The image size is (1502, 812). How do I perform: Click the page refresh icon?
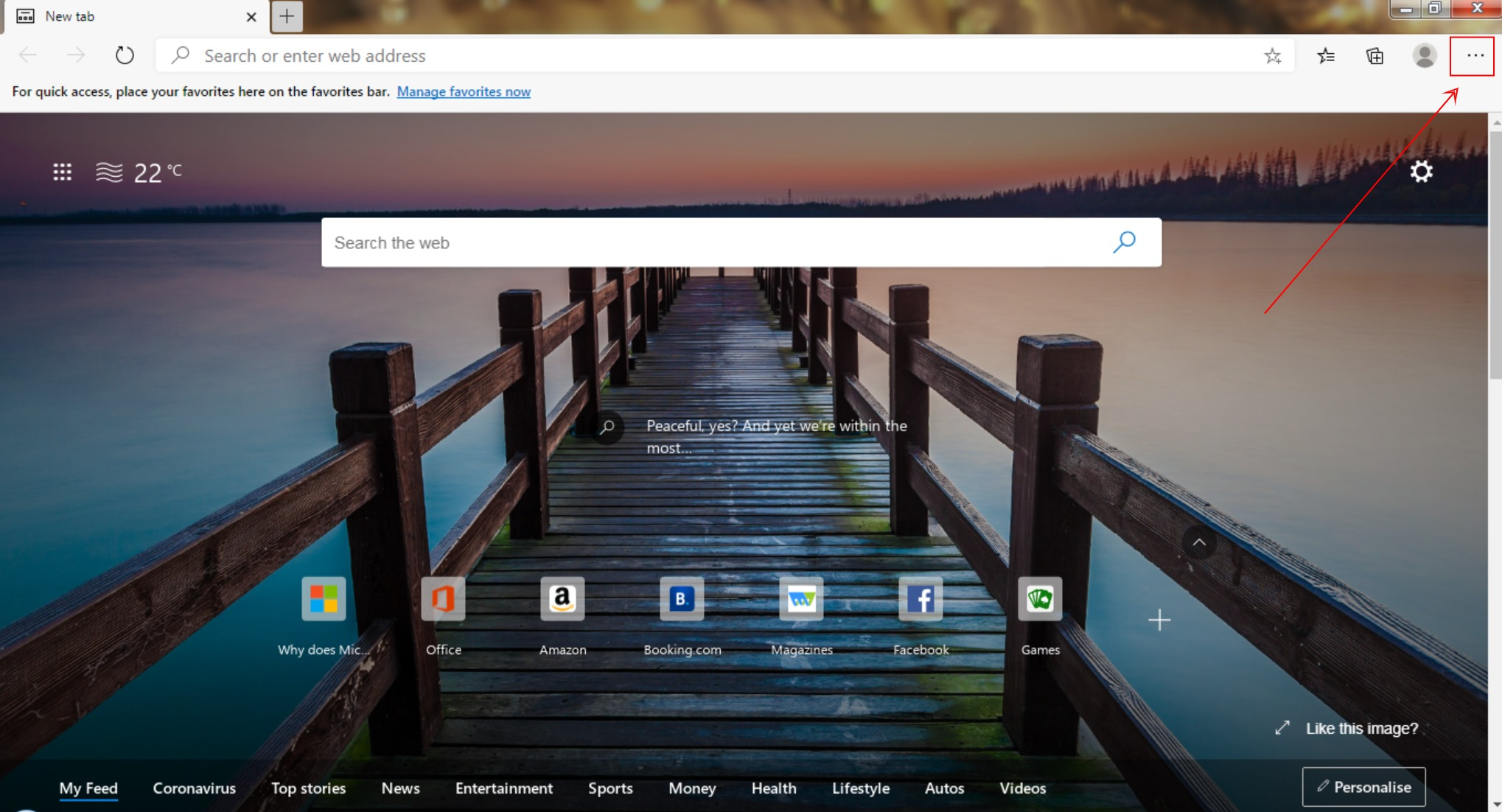pyautogui.click(x=124, y=55)
